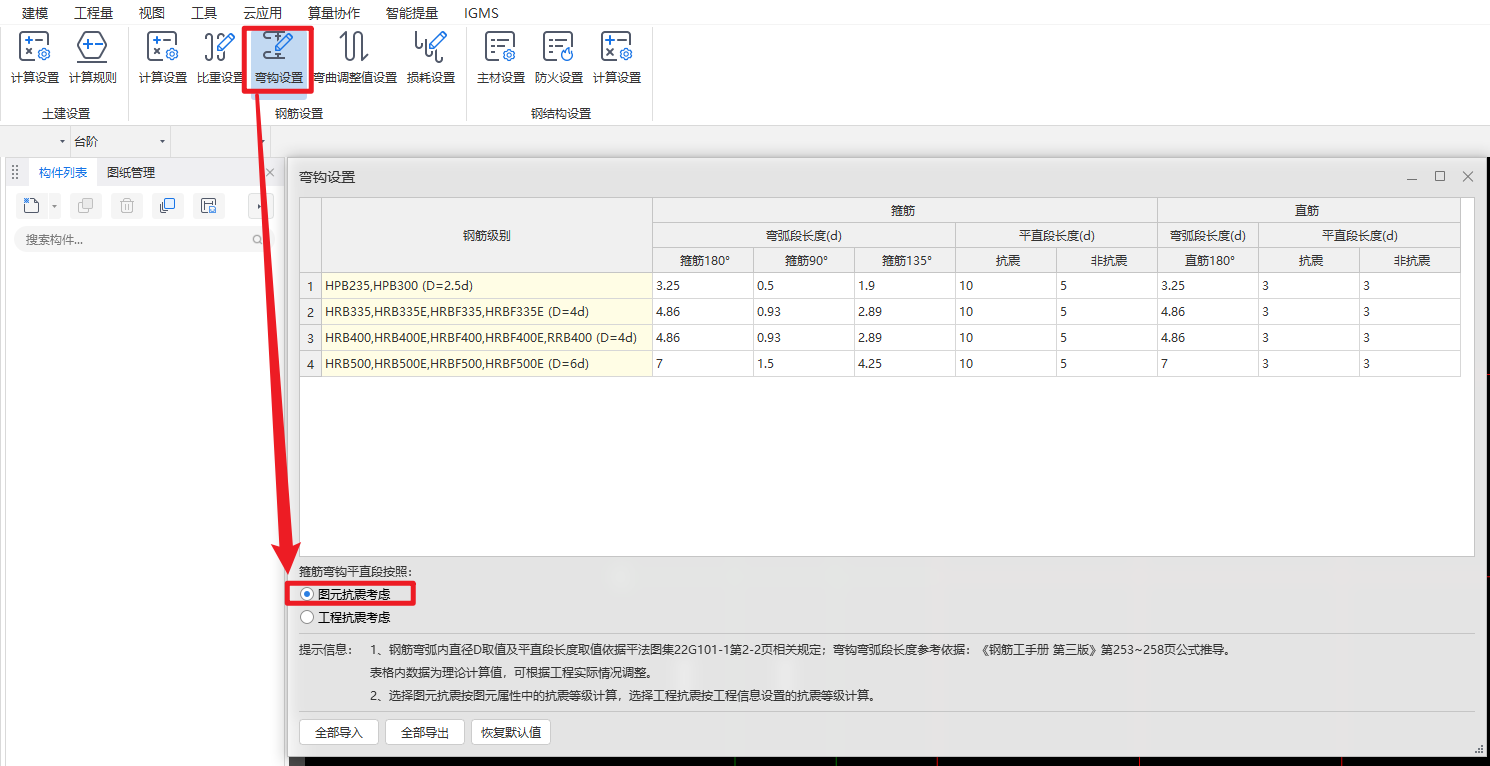Viewport: 1490px width, 766px height.
Task: Click the new component icon
Action: [x=32, y=206]
